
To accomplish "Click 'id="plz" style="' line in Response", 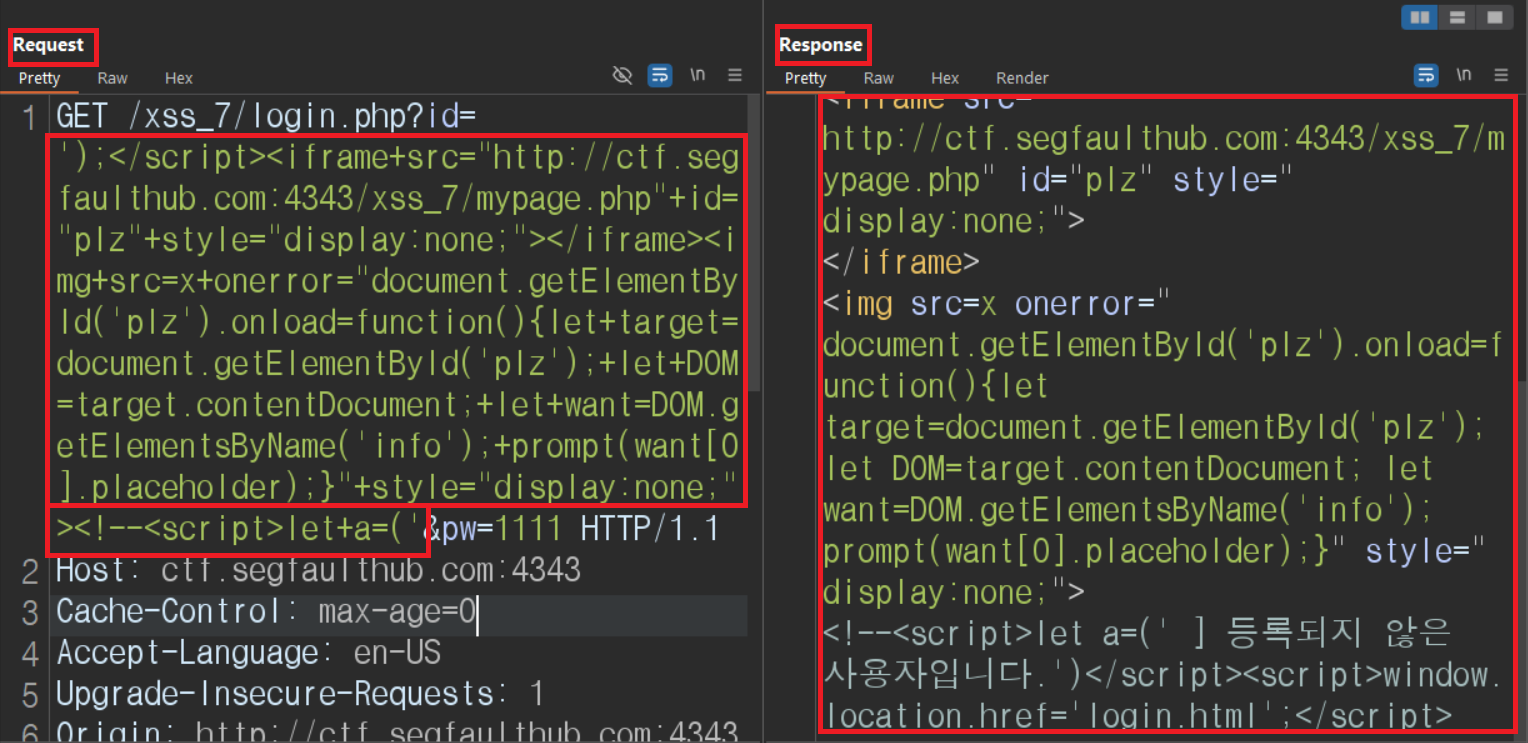I will 1157,180.
